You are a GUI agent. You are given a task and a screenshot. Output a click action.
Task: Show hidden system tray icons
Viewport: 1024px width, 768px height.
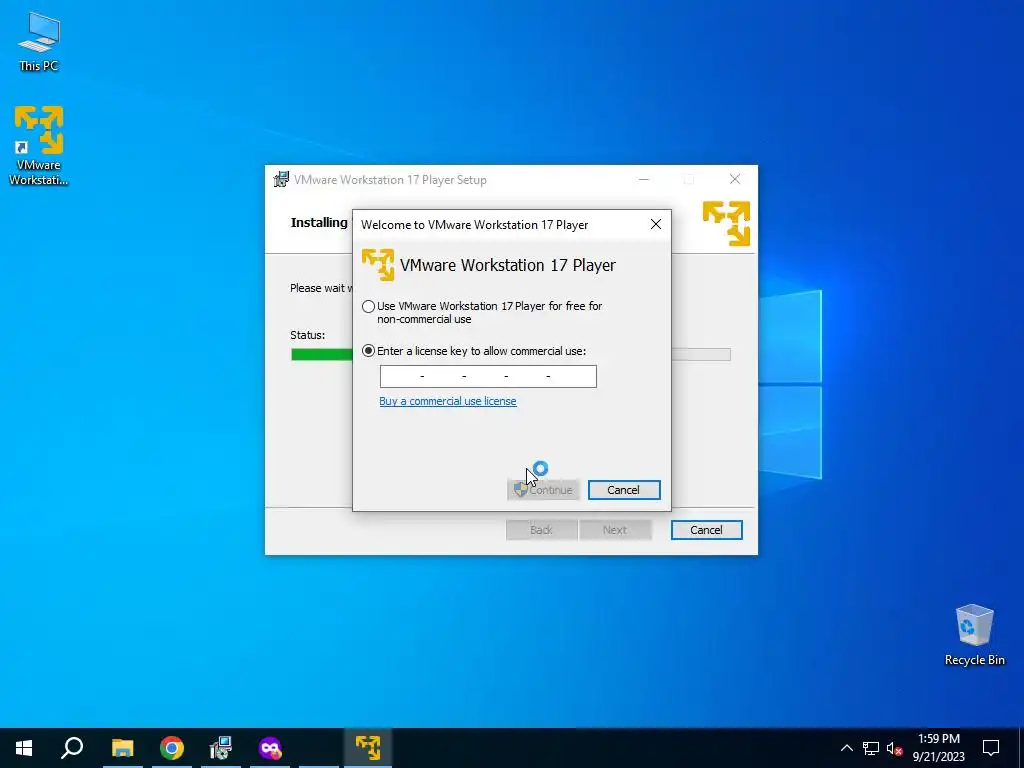846,748
